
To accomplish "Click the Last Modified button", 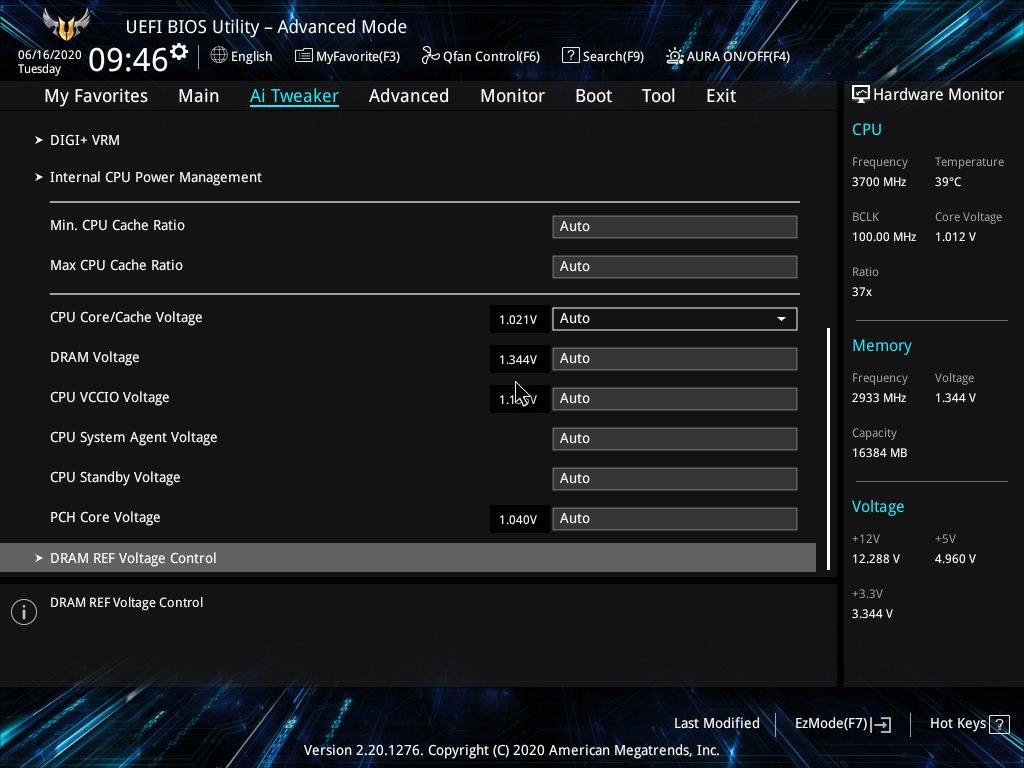I will (x=717, y=723).
